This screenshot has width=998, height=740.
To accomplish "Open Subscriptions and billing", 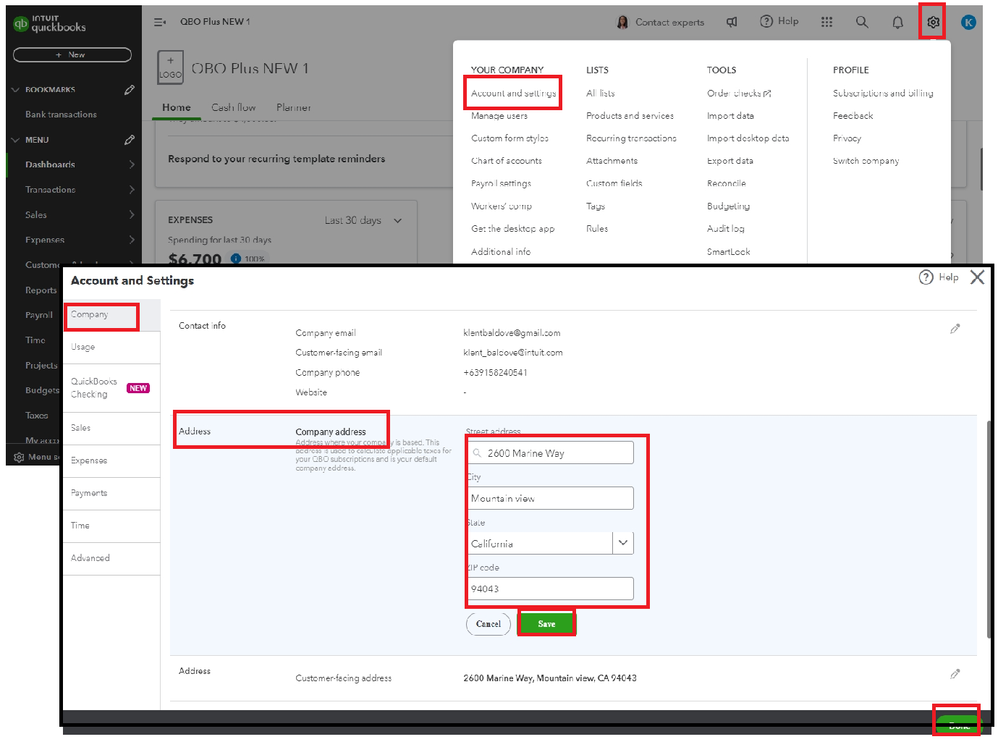I will [x=883, y=93].
